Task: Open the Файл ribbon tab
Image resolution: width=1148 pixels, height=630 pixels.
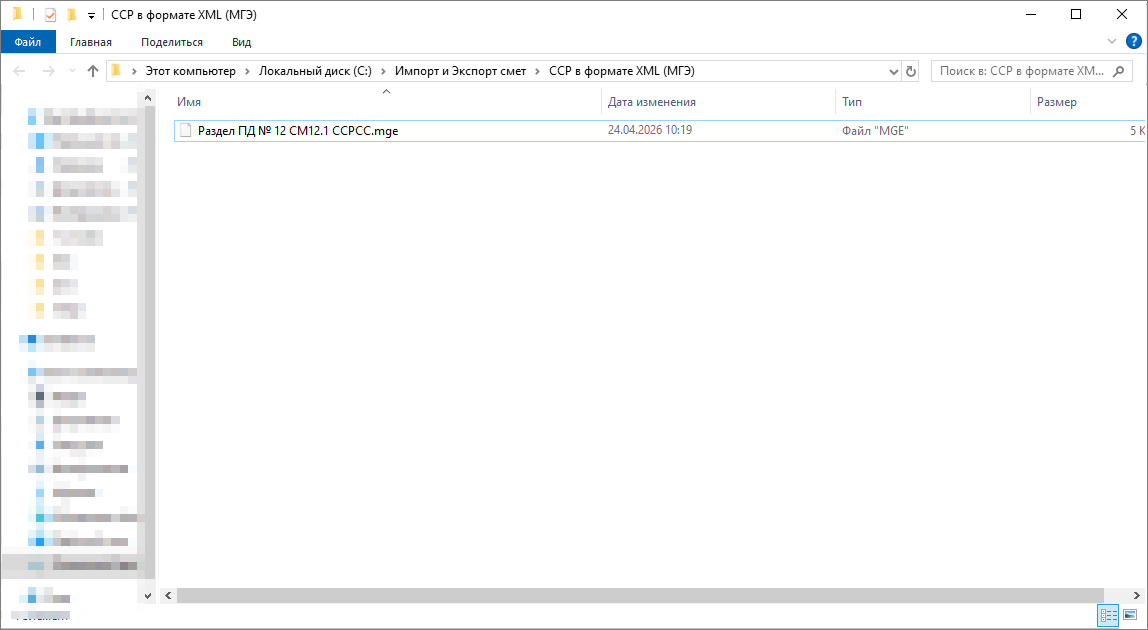Action: (x=28, y=42)
